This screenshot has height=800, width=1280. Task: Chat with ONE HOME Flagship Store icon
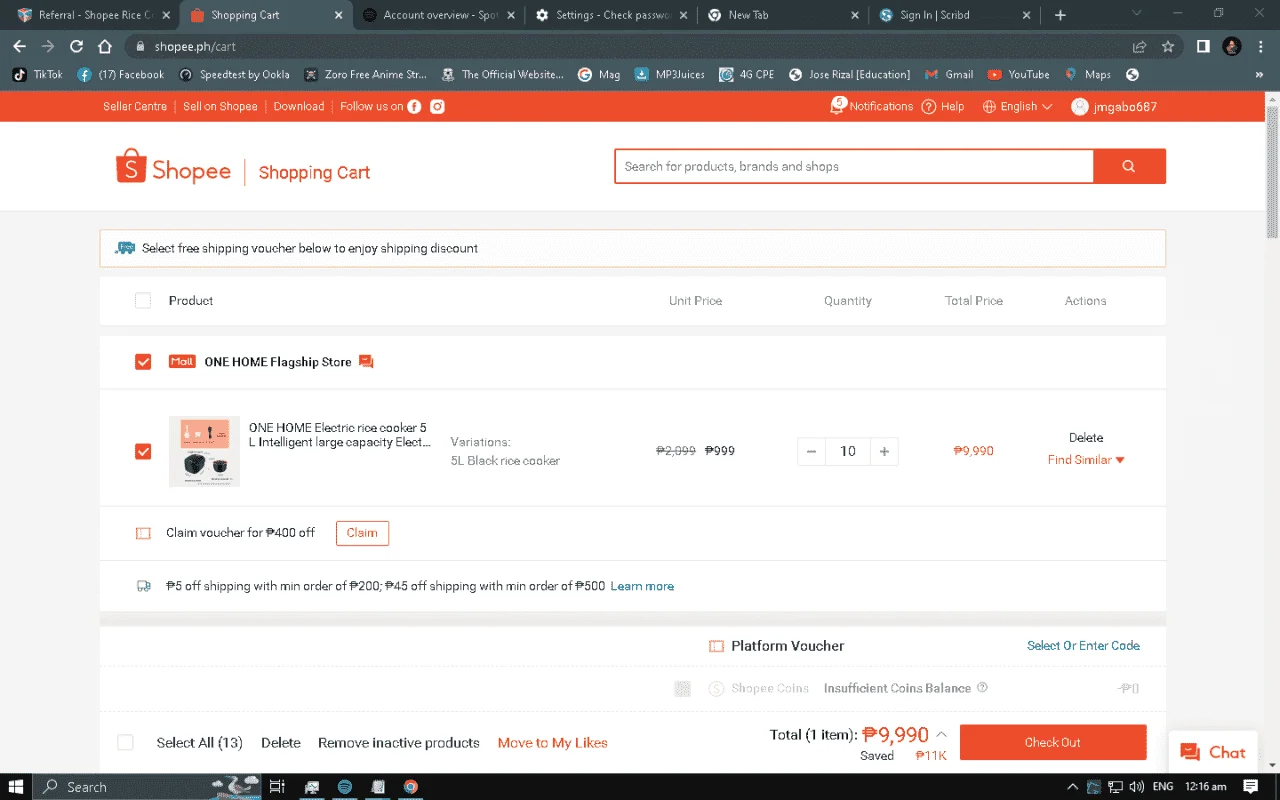(366, 362)
